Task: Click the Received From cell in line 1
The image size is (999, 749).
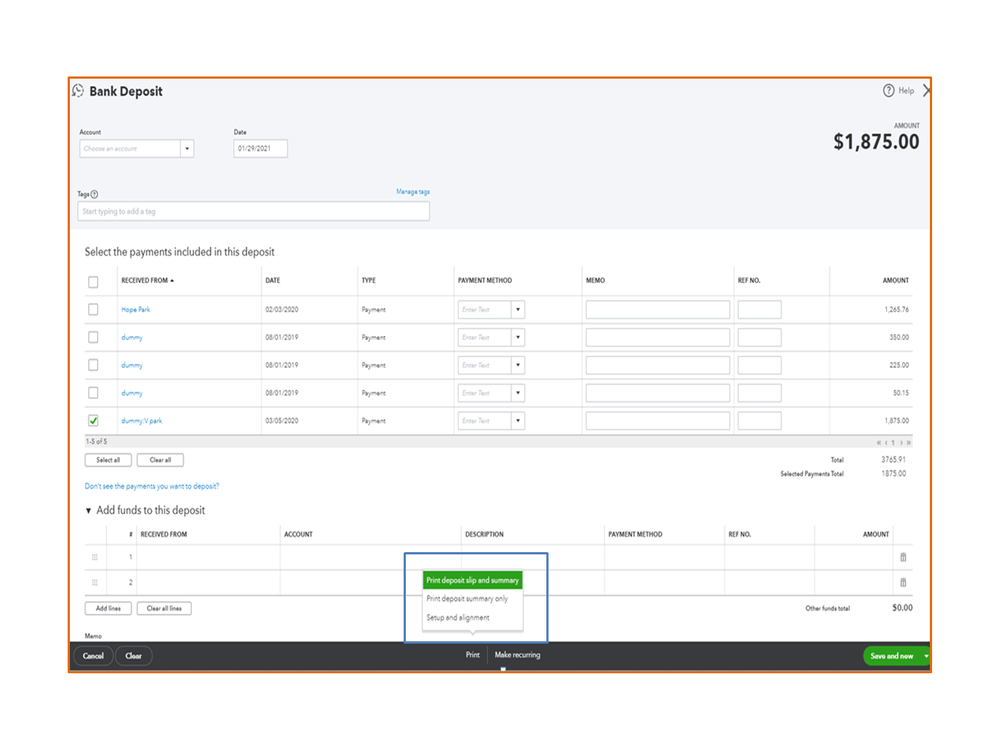Action: click(208, 557)
